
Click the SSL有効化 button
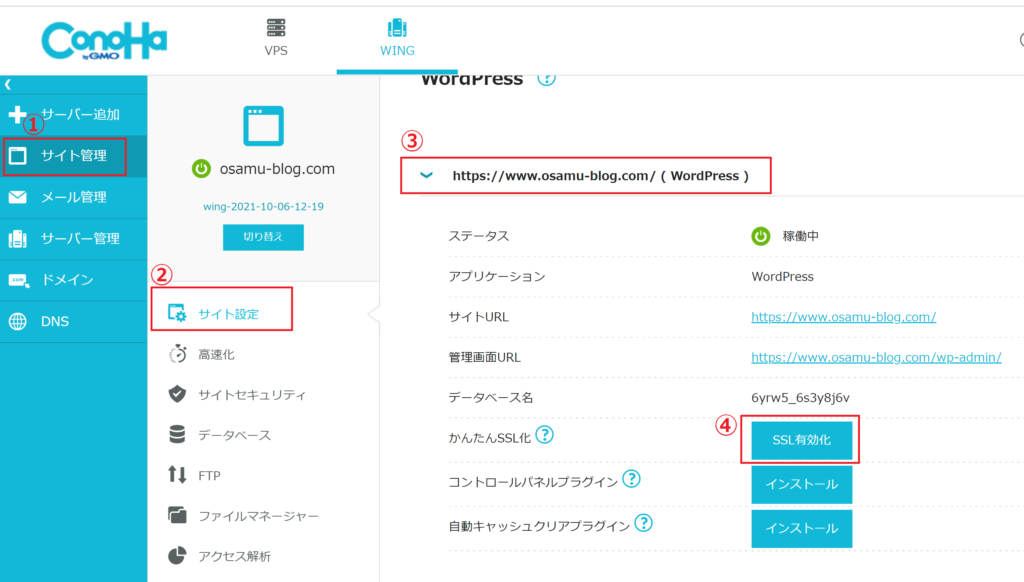(801, 440)
